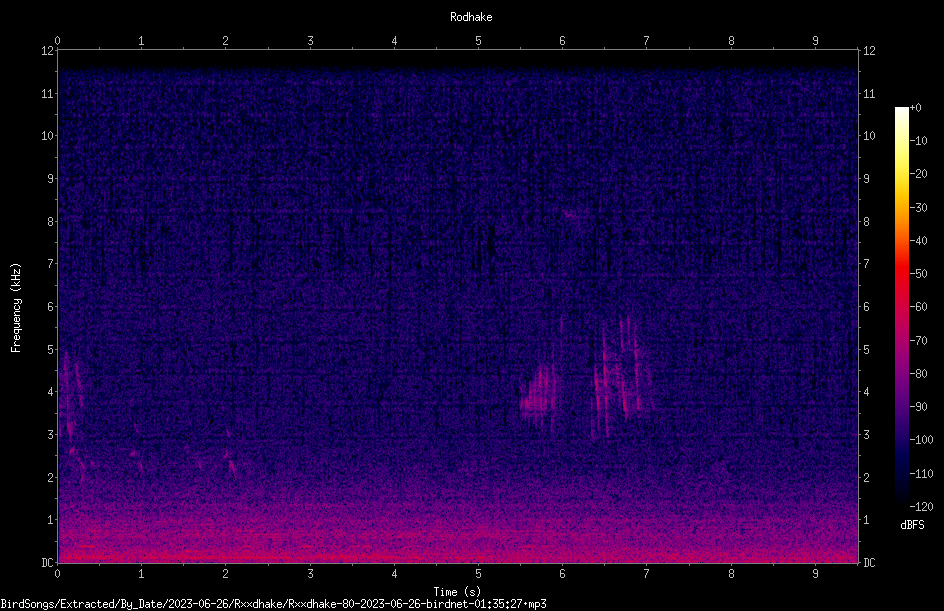Viewport: 944px width, 611px height.
Task: Click the '1' tick on top time axis
Action: click(141, 41)
